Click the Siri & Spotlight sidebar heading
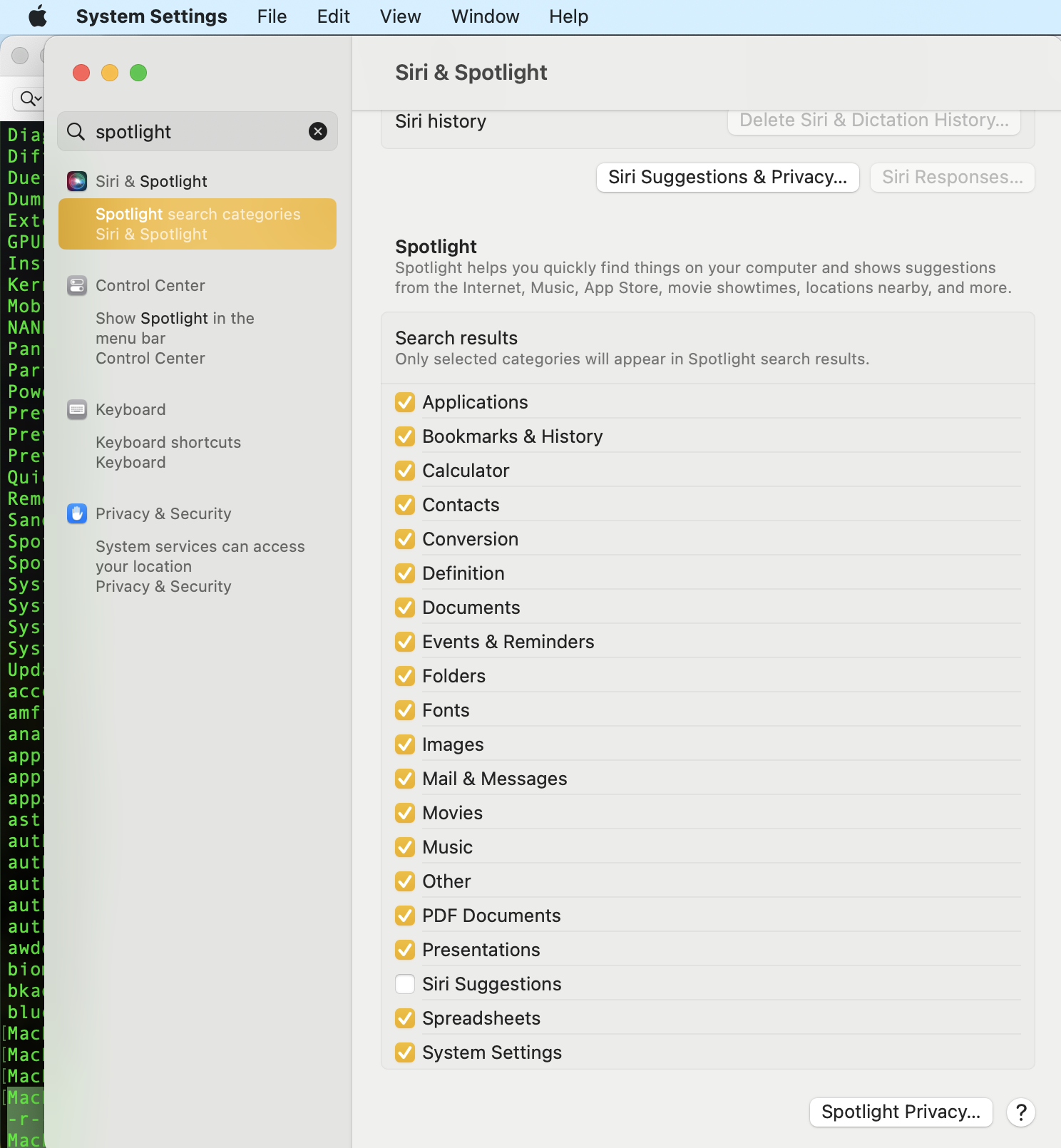This screenshot has height=1148, width=1061. [151, 181]
